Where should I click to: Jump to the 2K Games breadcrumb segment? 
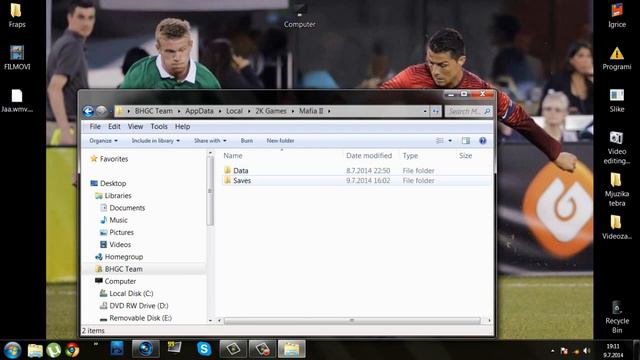coord(271,111)
